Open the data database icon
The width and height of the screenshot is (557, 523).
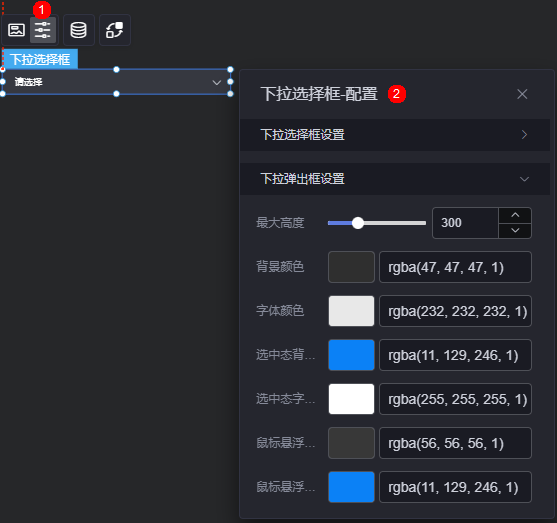79,30
